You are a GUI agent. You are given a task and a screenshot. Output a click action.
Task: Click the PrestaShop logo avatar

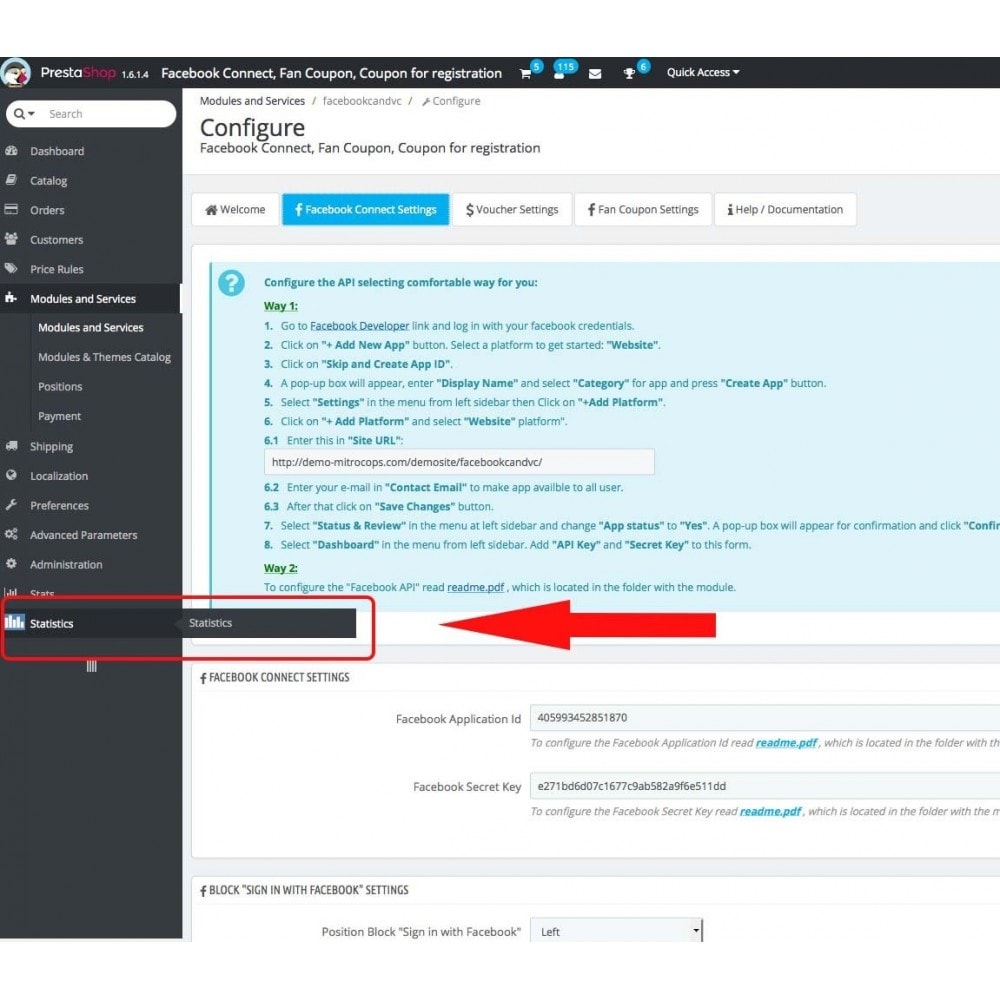(15, 73)
